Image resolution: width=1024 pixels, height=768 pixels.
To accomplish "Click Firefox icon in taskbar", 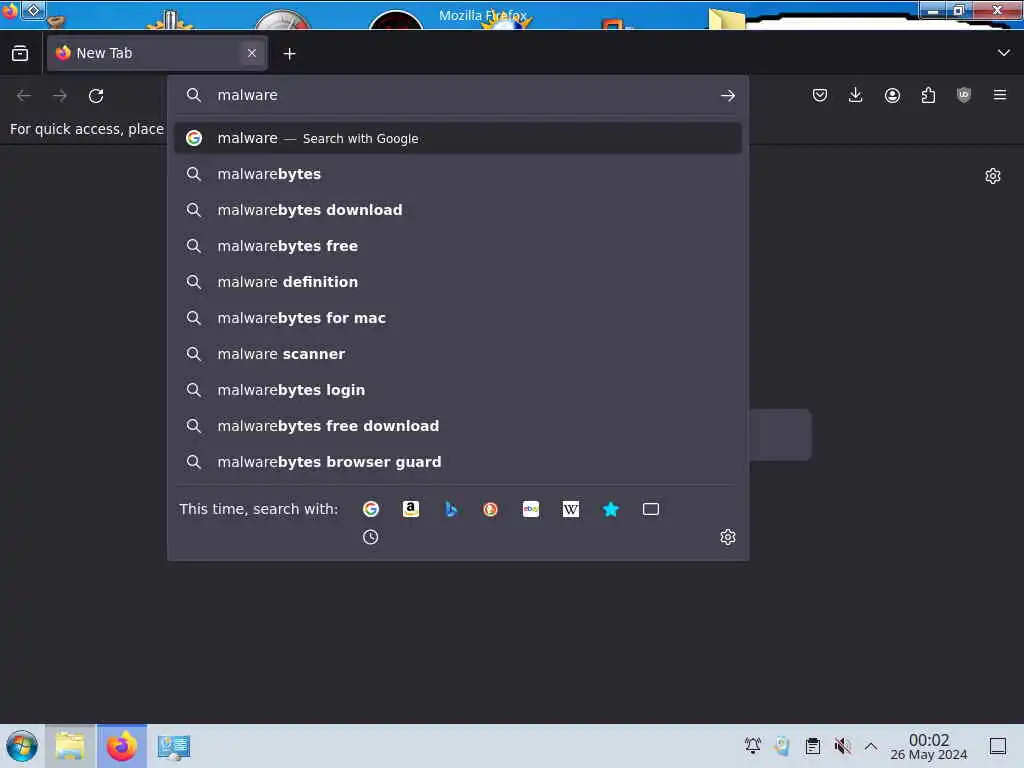I will pyautogui.click(x=122, y=746).
